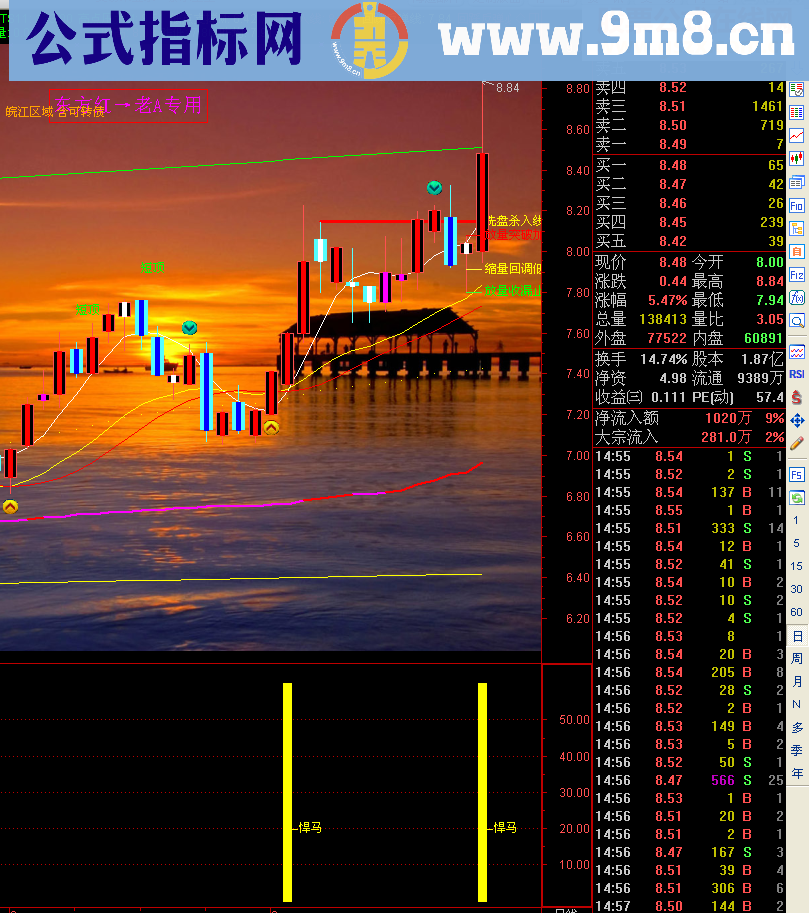
Task: Switch to the monthly (月) period
Action: (x=797, y=682)
